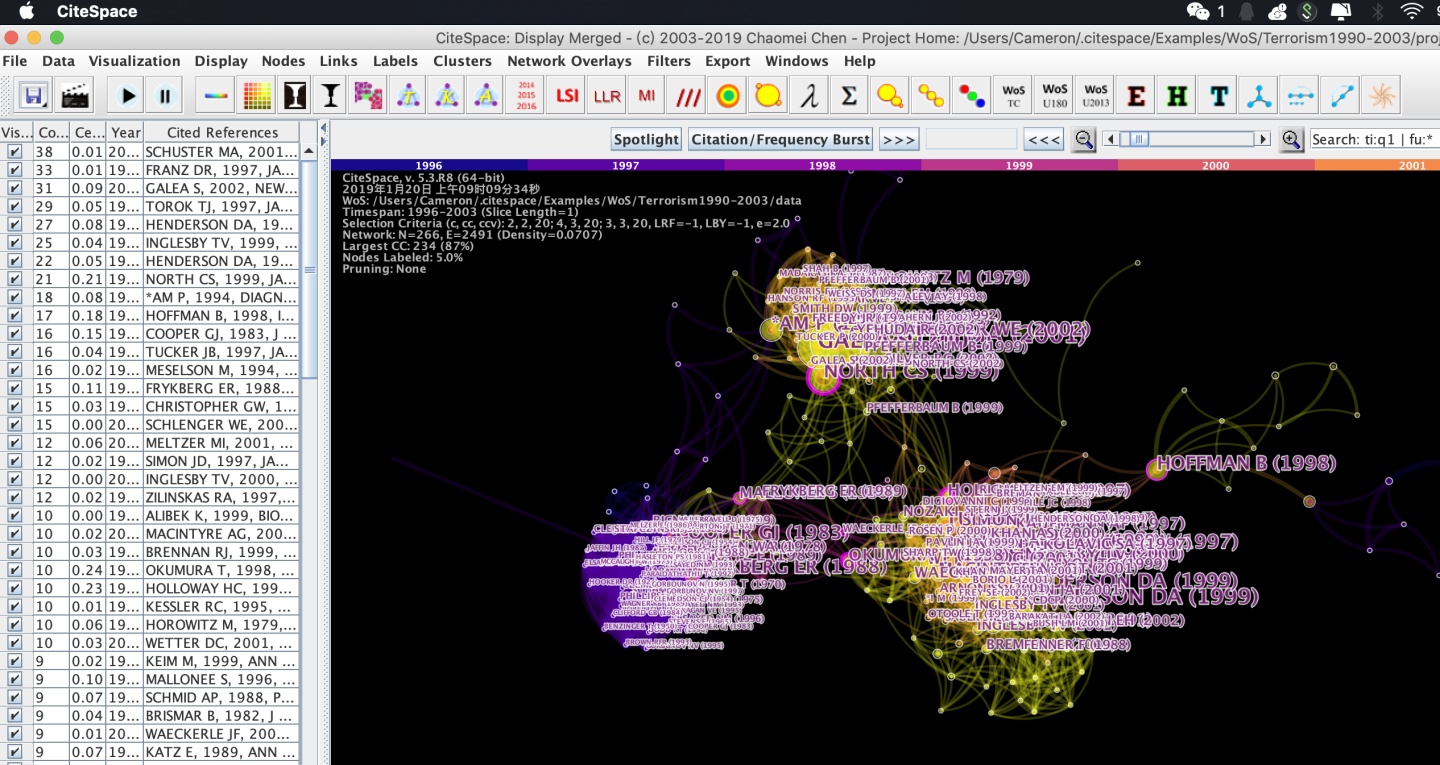The image size is (1440, 765).
Task: Click the zoom slider right arrow
Action: pyautogui.click(x=1263, y=139)
